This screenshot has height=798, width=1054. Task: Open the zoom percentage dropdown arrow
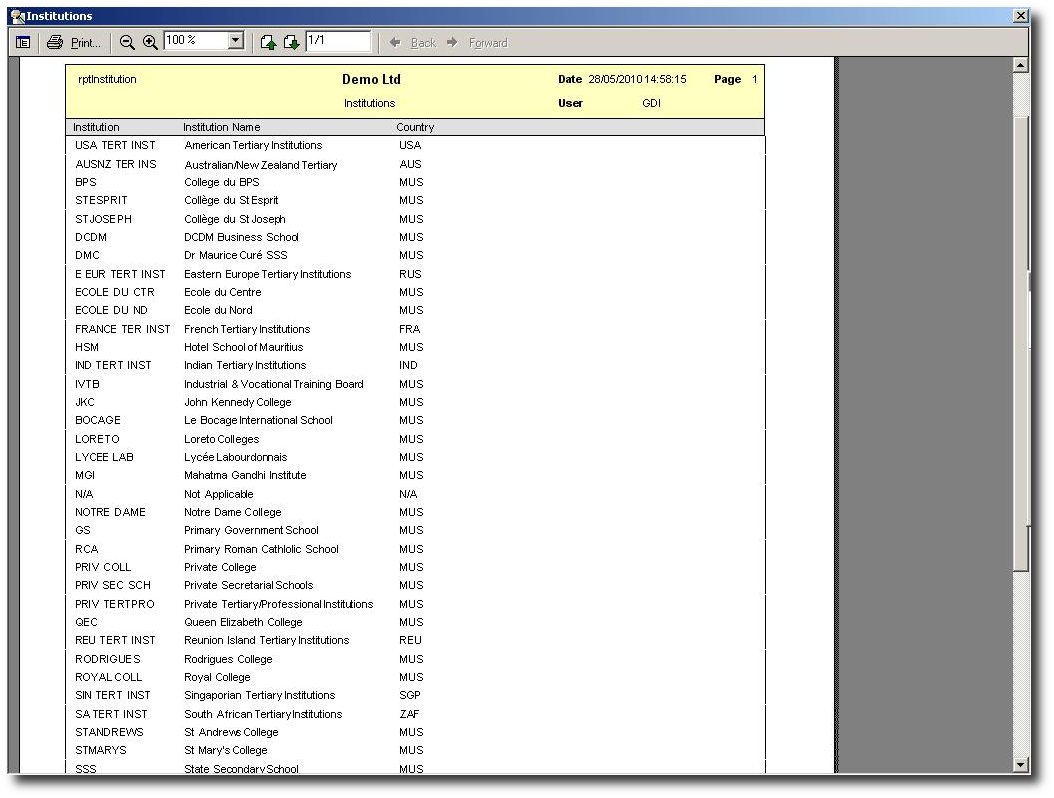click(236, 41)
